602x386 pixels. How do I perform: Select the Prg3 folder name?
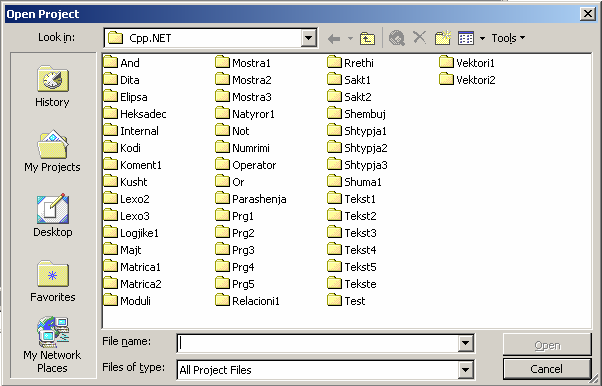243,250
